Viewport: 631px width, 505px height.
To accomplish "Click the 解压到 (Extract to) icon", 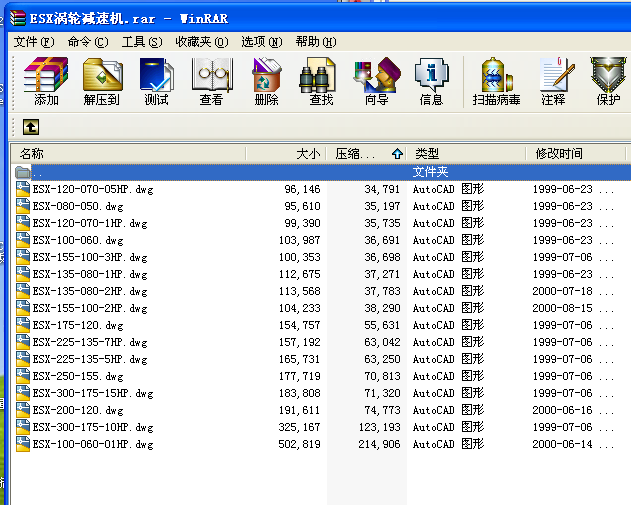I will coord(102,81).
